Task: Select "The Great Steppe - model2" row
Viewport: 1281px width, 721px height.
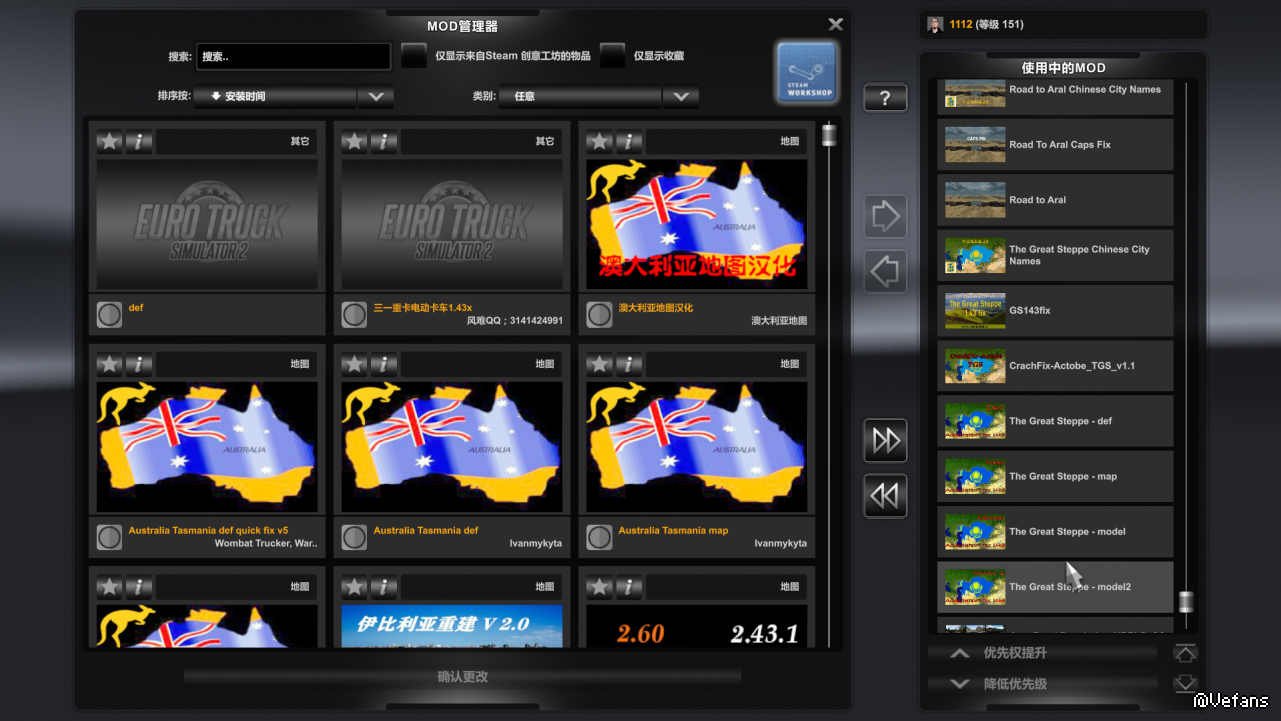Action: coord(1055,587)
